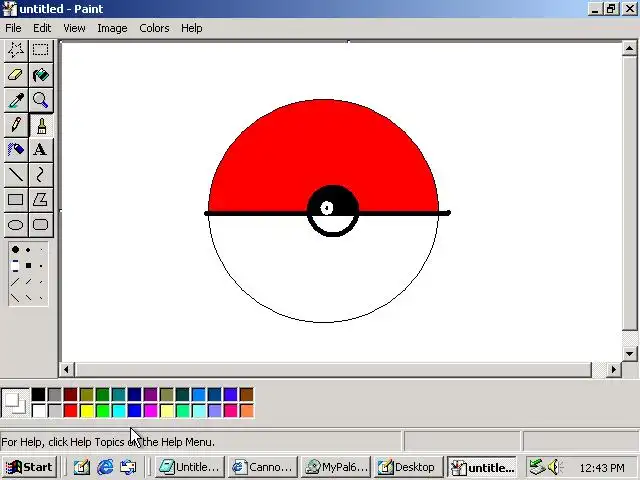Screen dimensions: 640x480
Task: Select the Brush tool
Action: [x=40, y=125]
